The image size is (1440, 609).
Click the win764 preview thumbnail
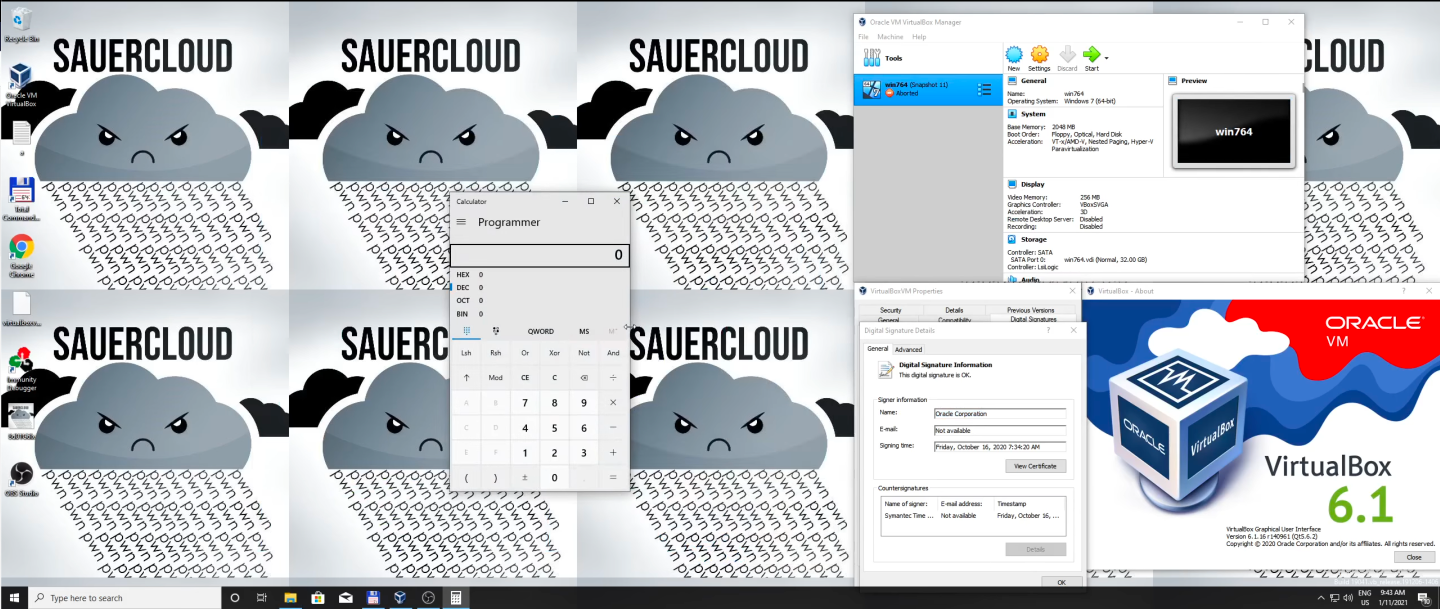point(1233,131)
